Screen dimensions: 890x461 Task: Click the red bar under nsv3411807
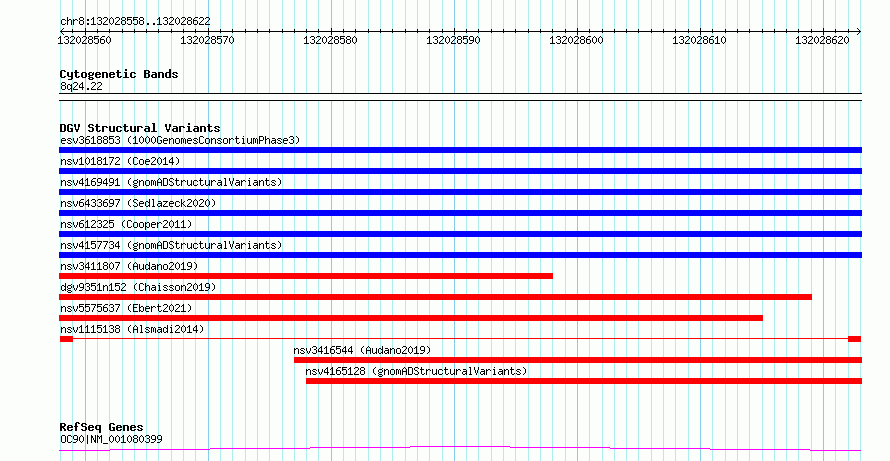tap(306, 276)
